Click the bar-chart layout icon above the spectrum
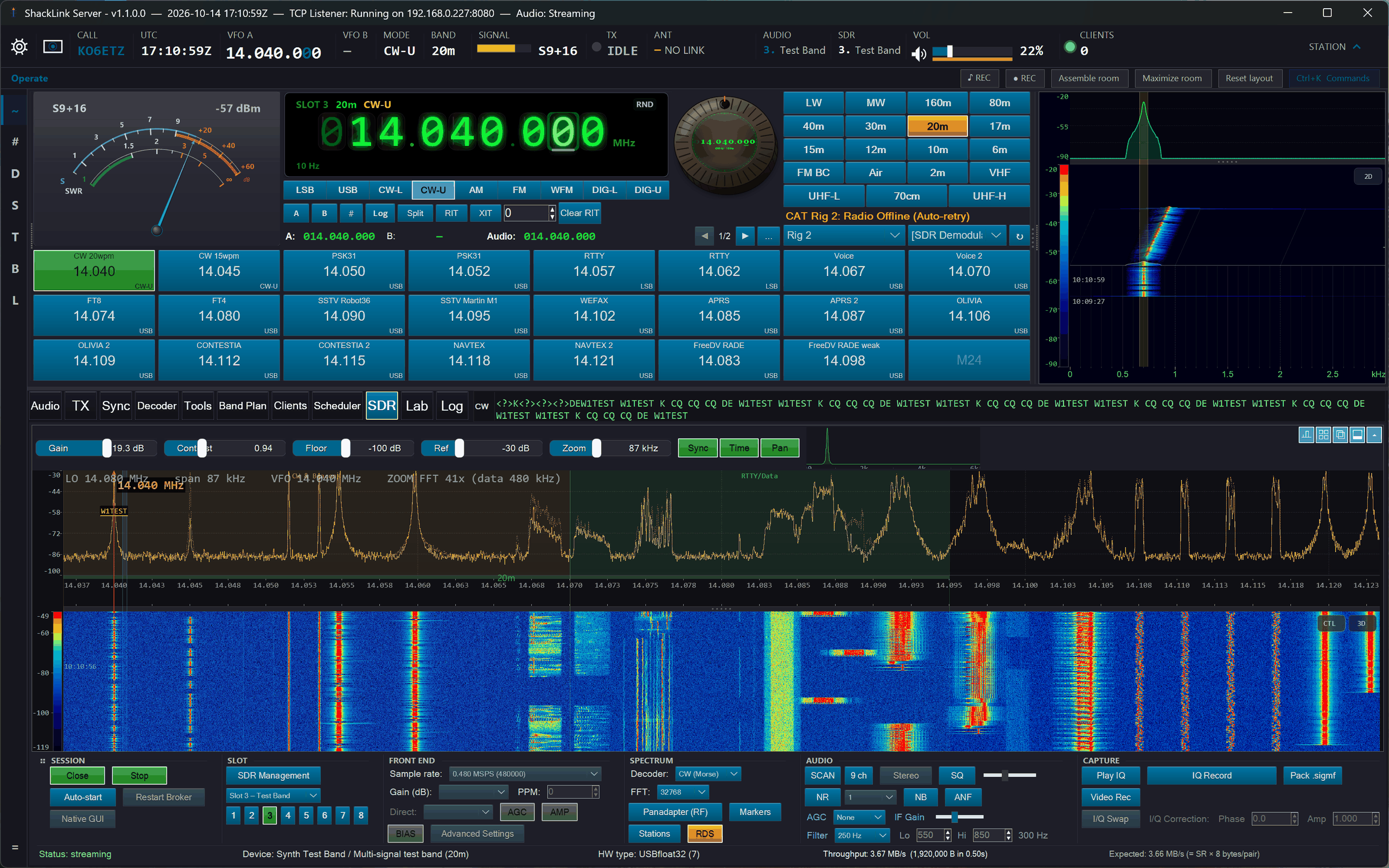The height and width of the screenshot is (868, 1389). click(x=1307, y=435)
